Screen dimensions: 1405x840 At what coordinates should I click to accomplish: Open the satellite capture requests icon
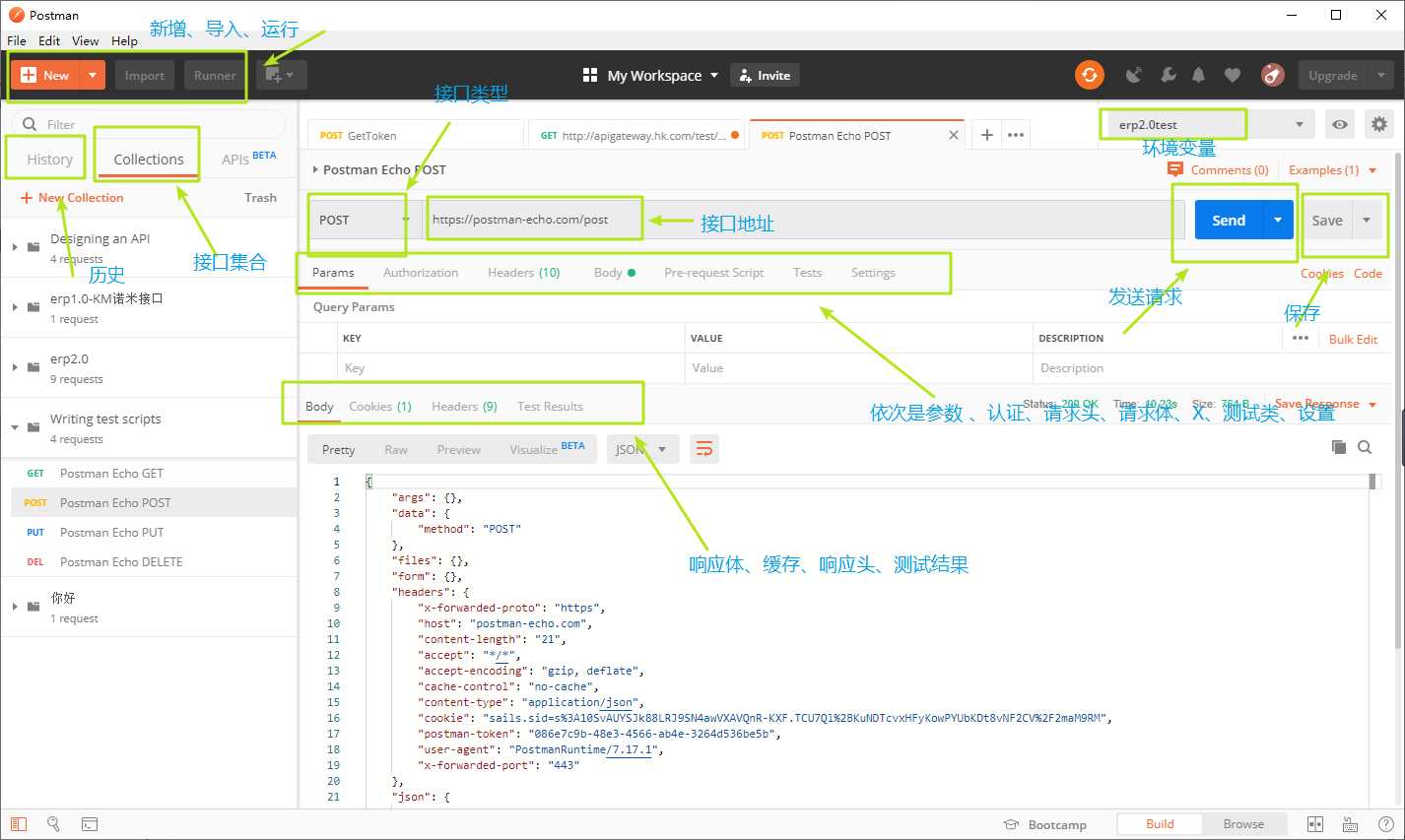point(1134,75)
